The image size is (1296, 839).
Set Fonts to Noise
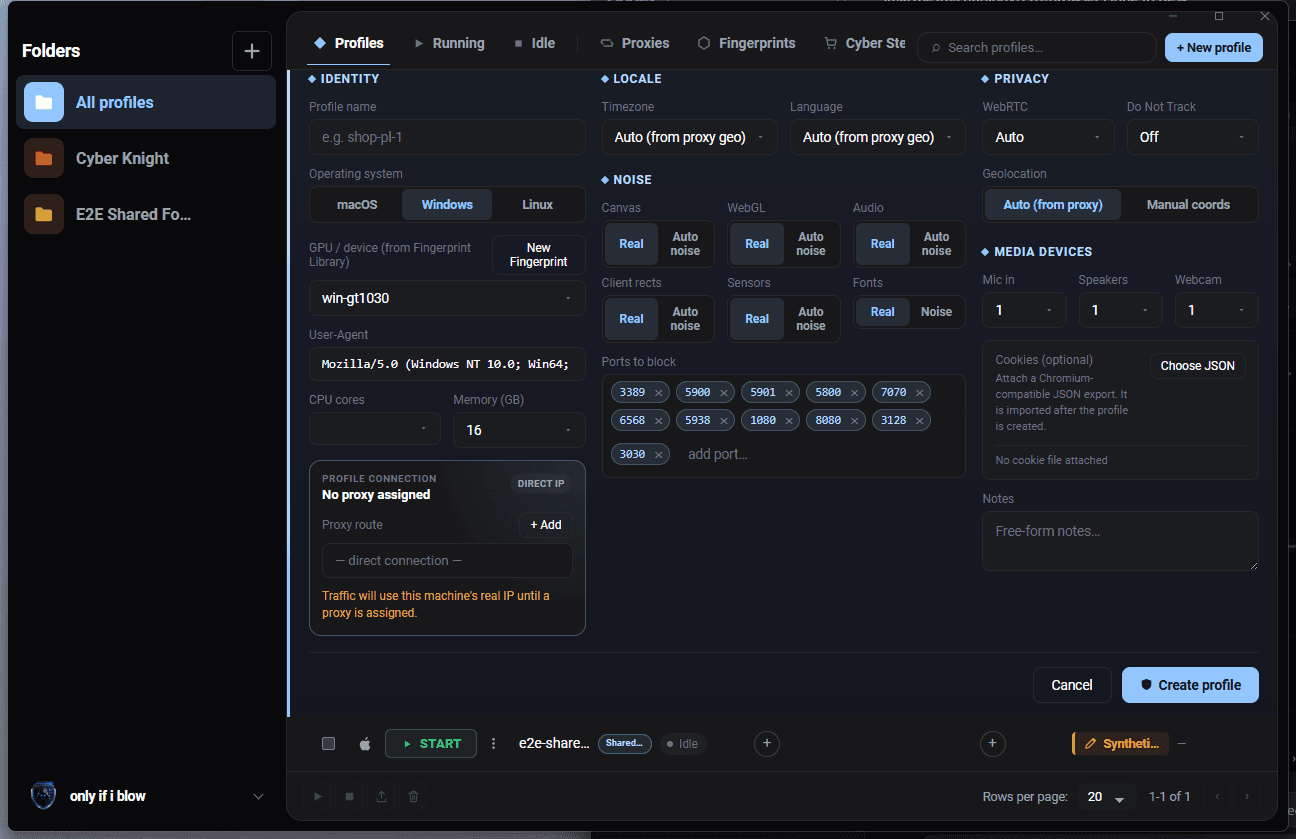(936, 312)
